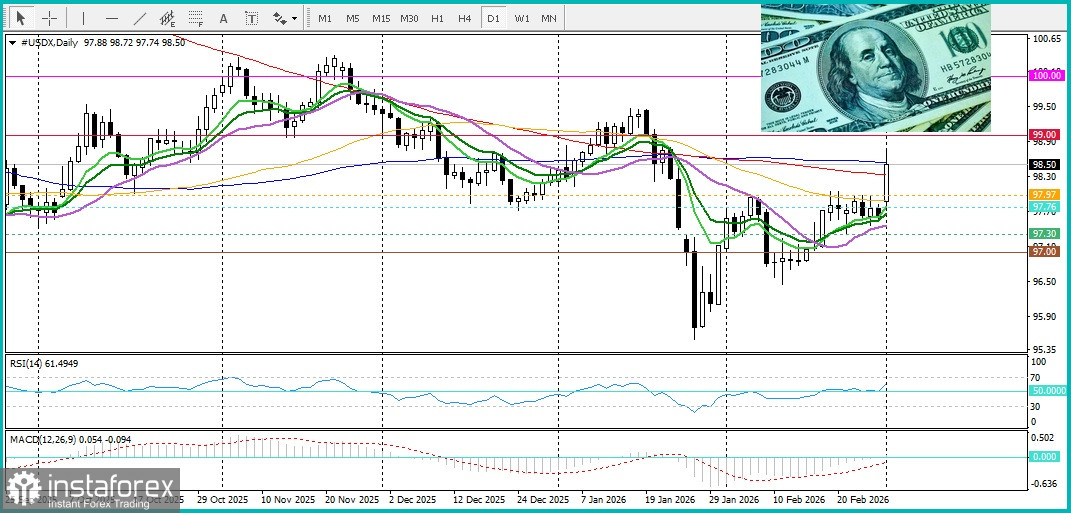Viewport: 1071px width, 513px height.
Task: Pick the horizontal line drawing tool
Action: pos(111,18)
